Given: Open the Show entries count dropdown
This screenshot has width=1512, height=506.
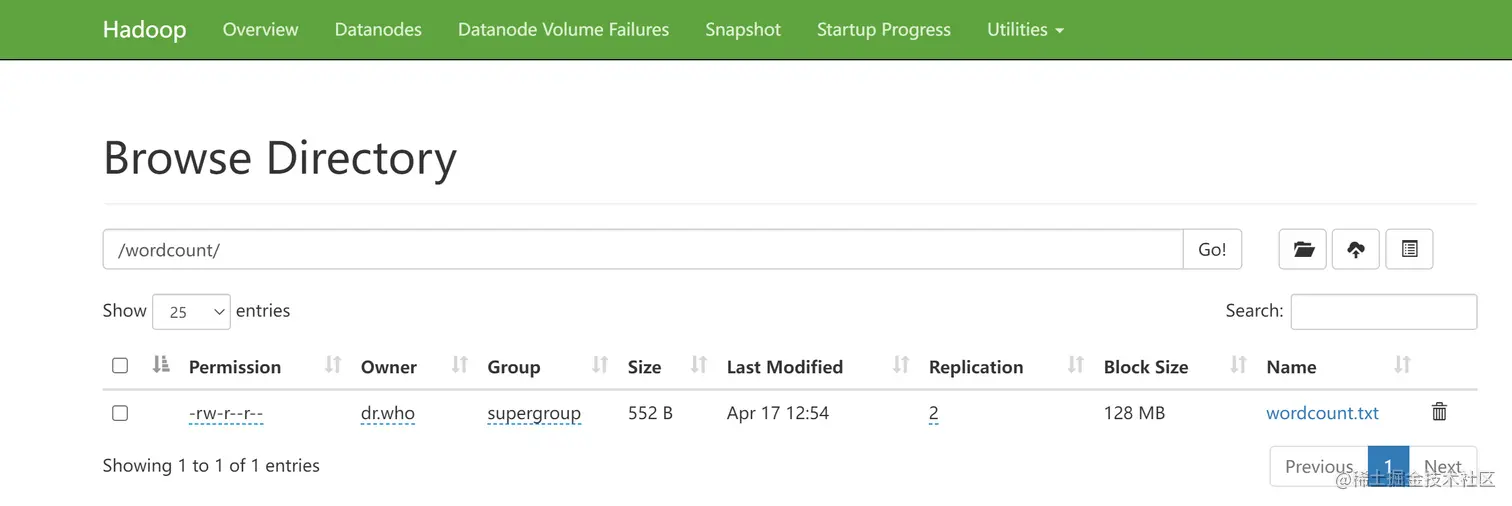Looking at the screenshot, I should (191, 312).
